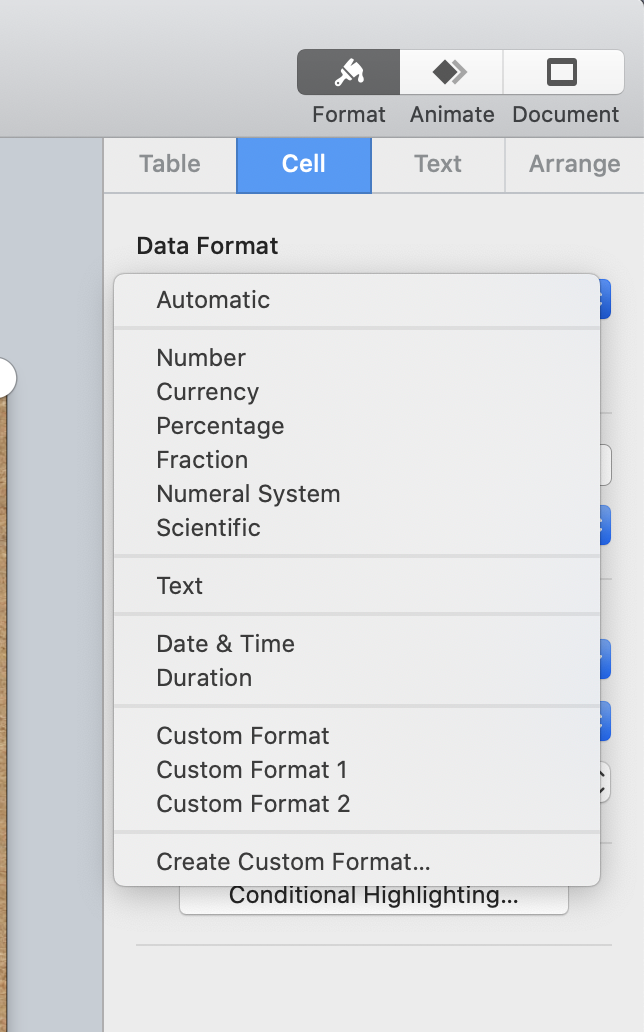Choose Percentage data format
Screen dimensions: 644x1032
coord(220,426)
